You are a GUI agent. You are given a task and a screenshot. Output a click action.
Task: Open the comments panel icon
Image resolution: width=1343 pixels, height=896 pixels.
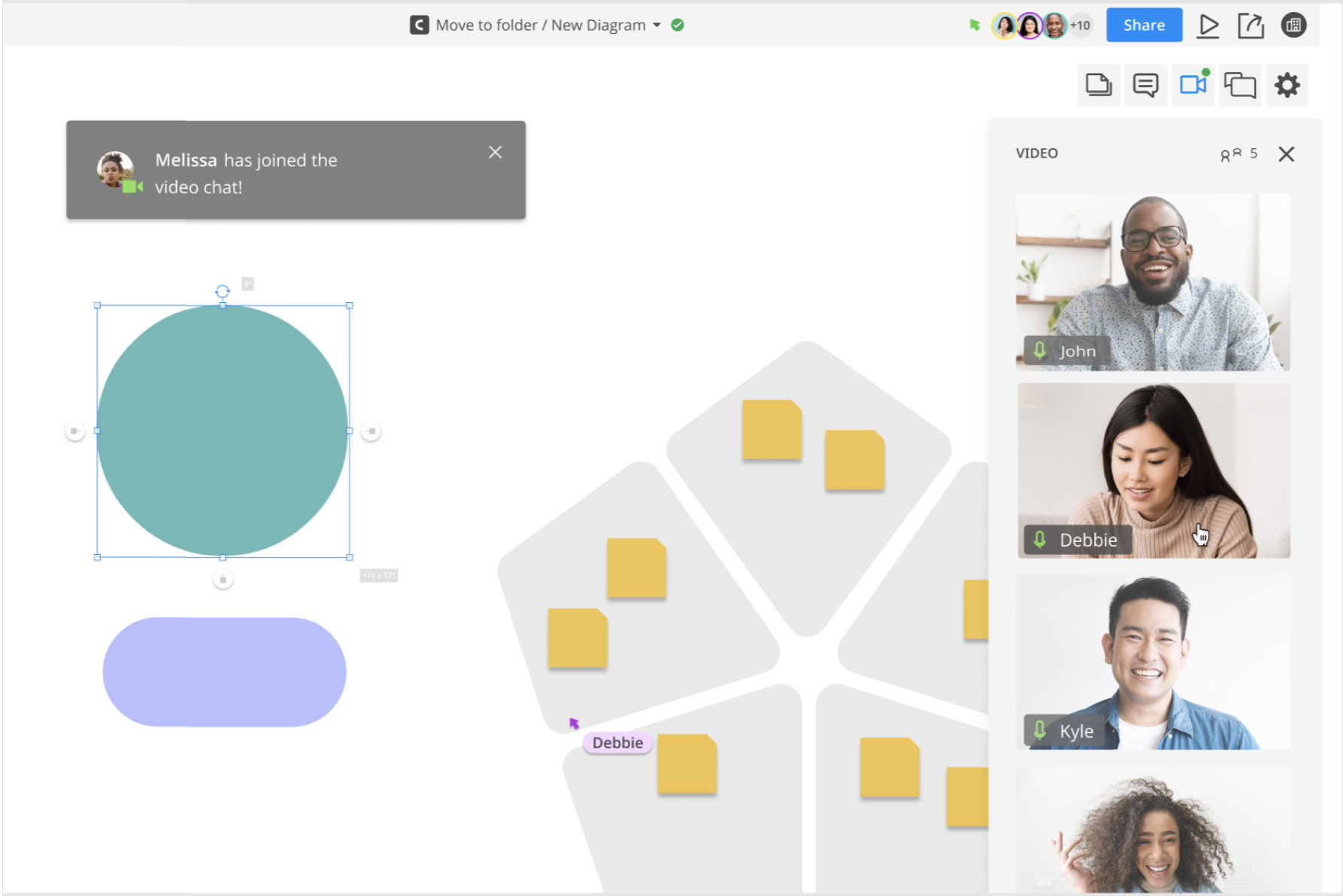pos(1145,85)
